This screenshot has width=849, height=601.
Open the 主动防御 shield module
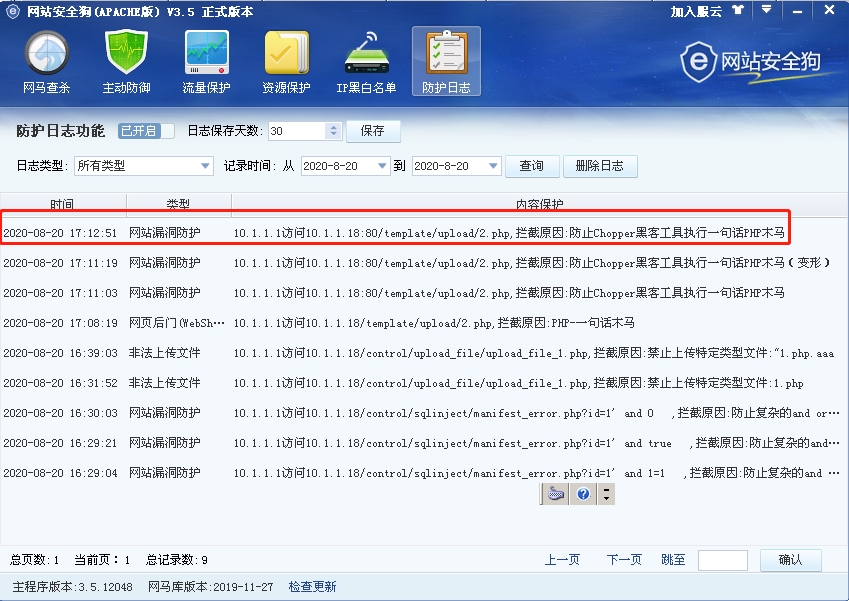pos(126,62)
